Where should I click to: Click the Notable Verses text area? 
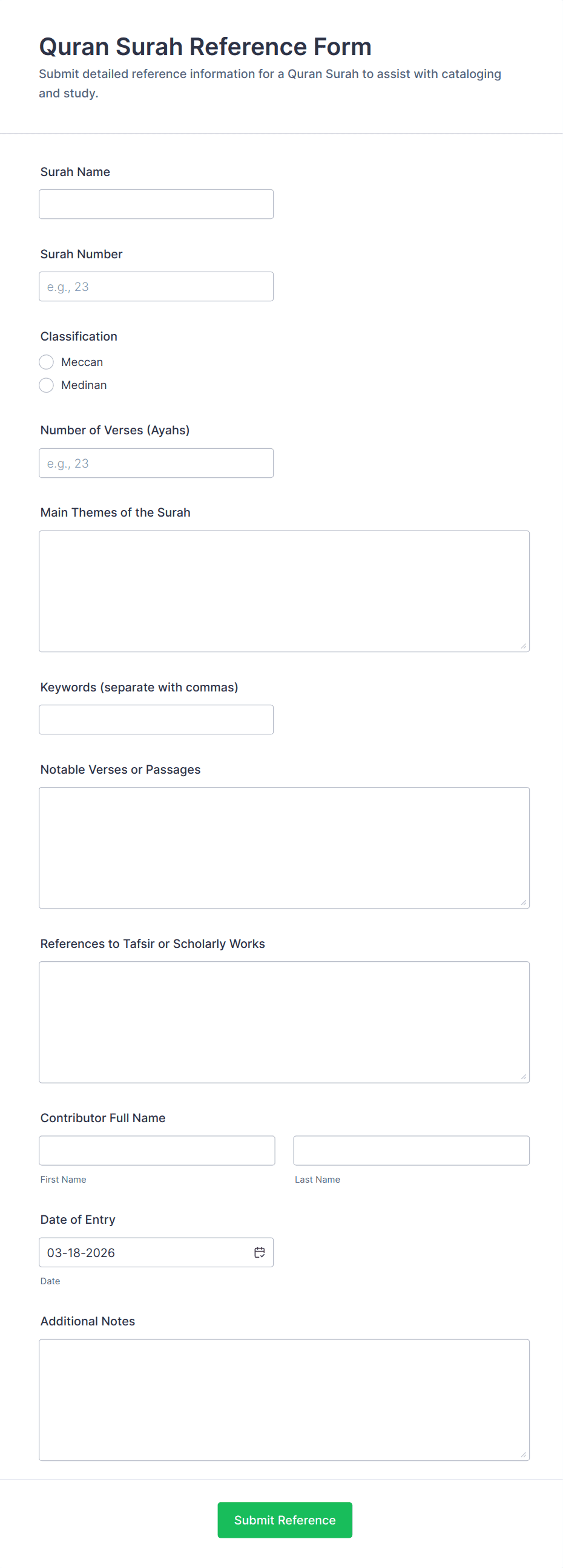tap(284, 848)
